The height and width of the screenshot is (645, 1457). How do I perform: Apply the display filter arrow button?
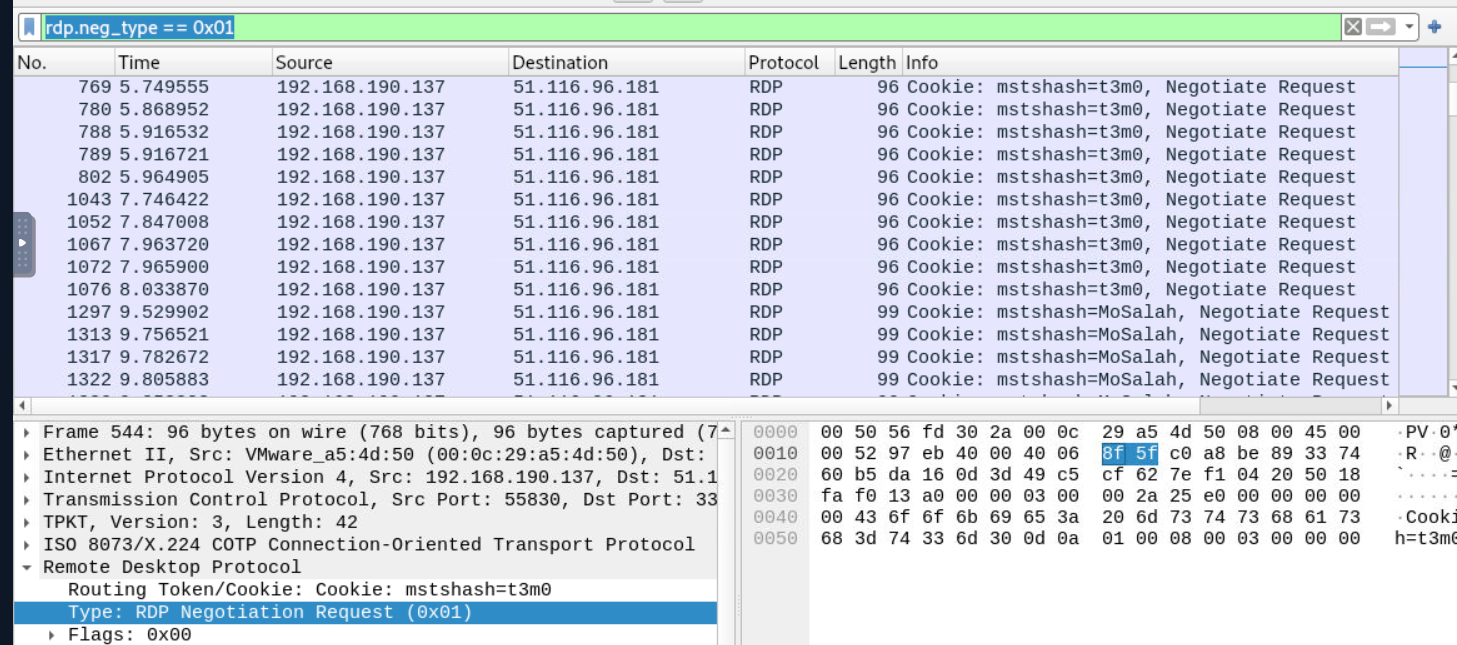click(1381, 27)
